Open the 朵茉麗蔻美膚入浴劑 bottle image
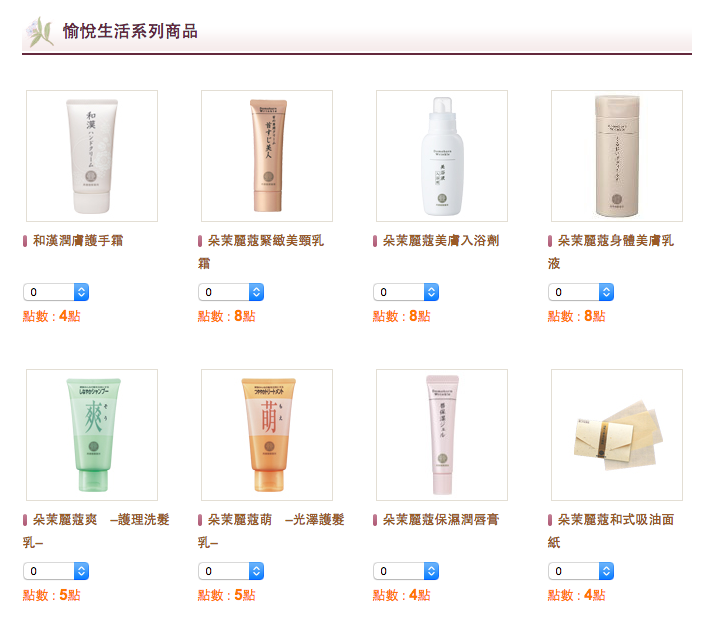Viewport: 707px width, 633px height. 442,156
